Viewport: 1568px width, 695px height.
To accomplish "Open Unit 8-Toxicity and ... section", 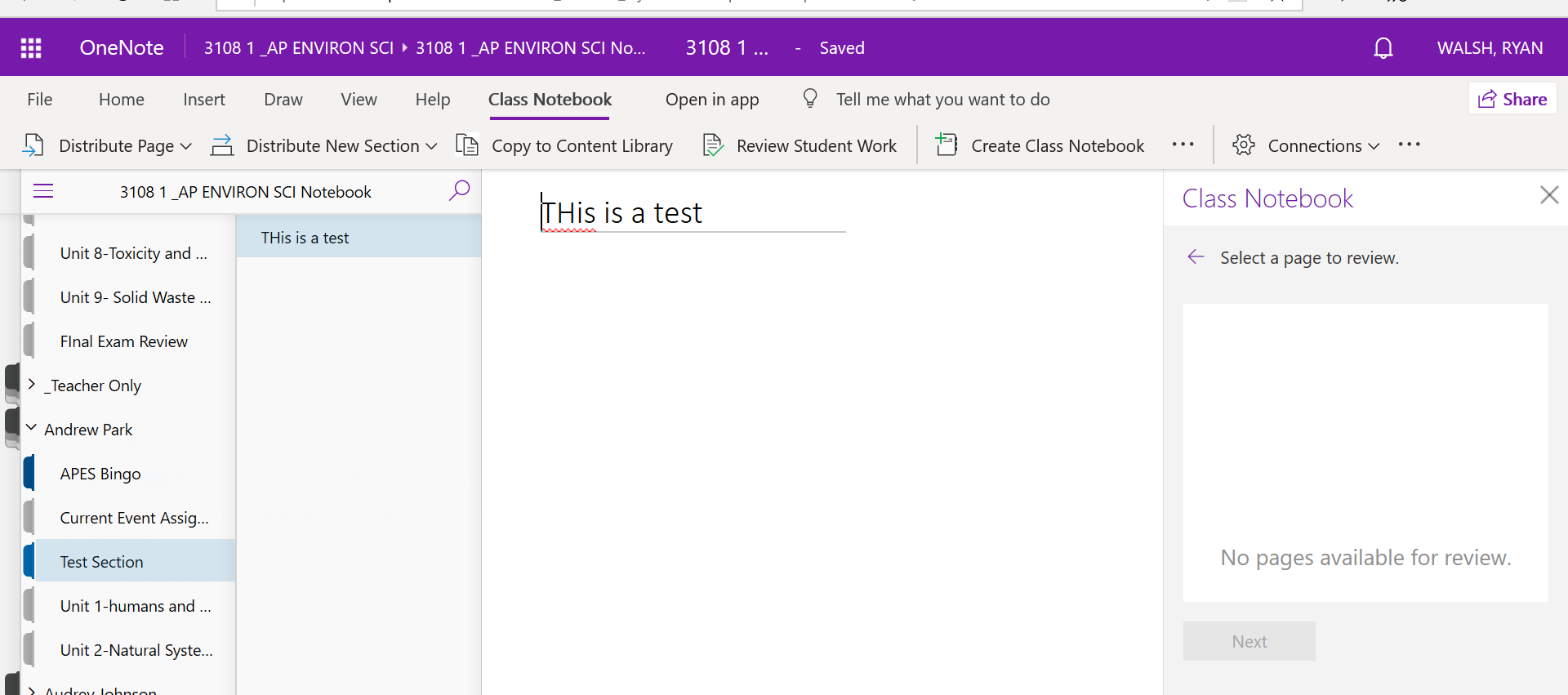I will (136, 253).
